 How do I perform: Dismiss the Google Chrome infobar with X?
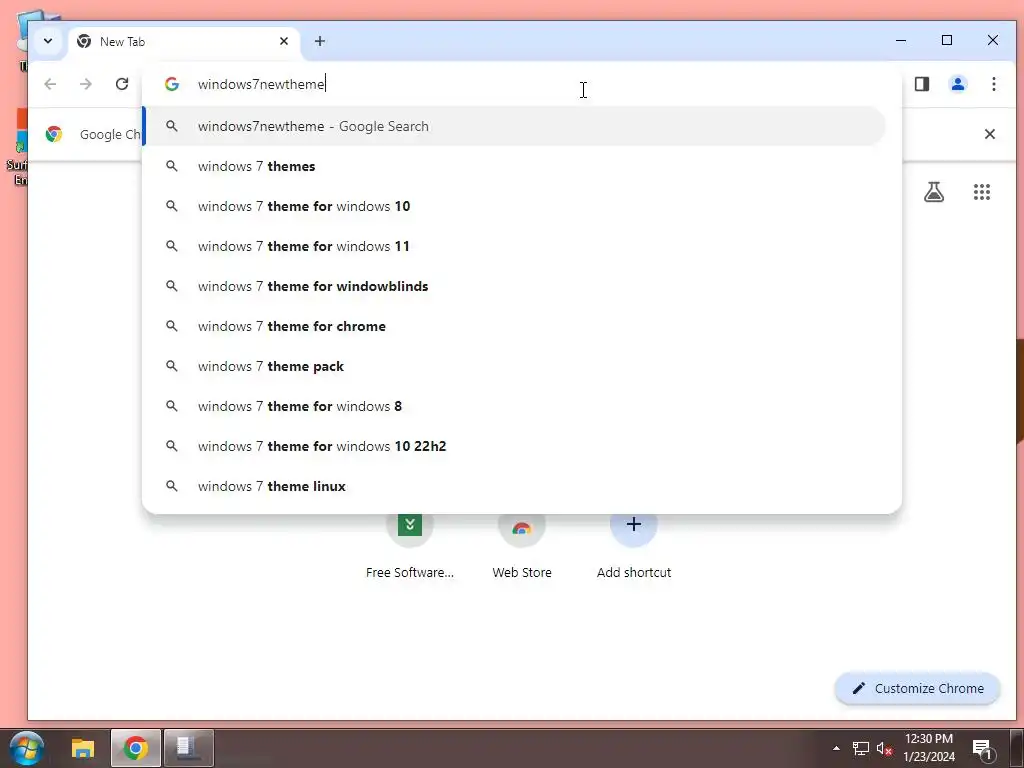[989, 134]
